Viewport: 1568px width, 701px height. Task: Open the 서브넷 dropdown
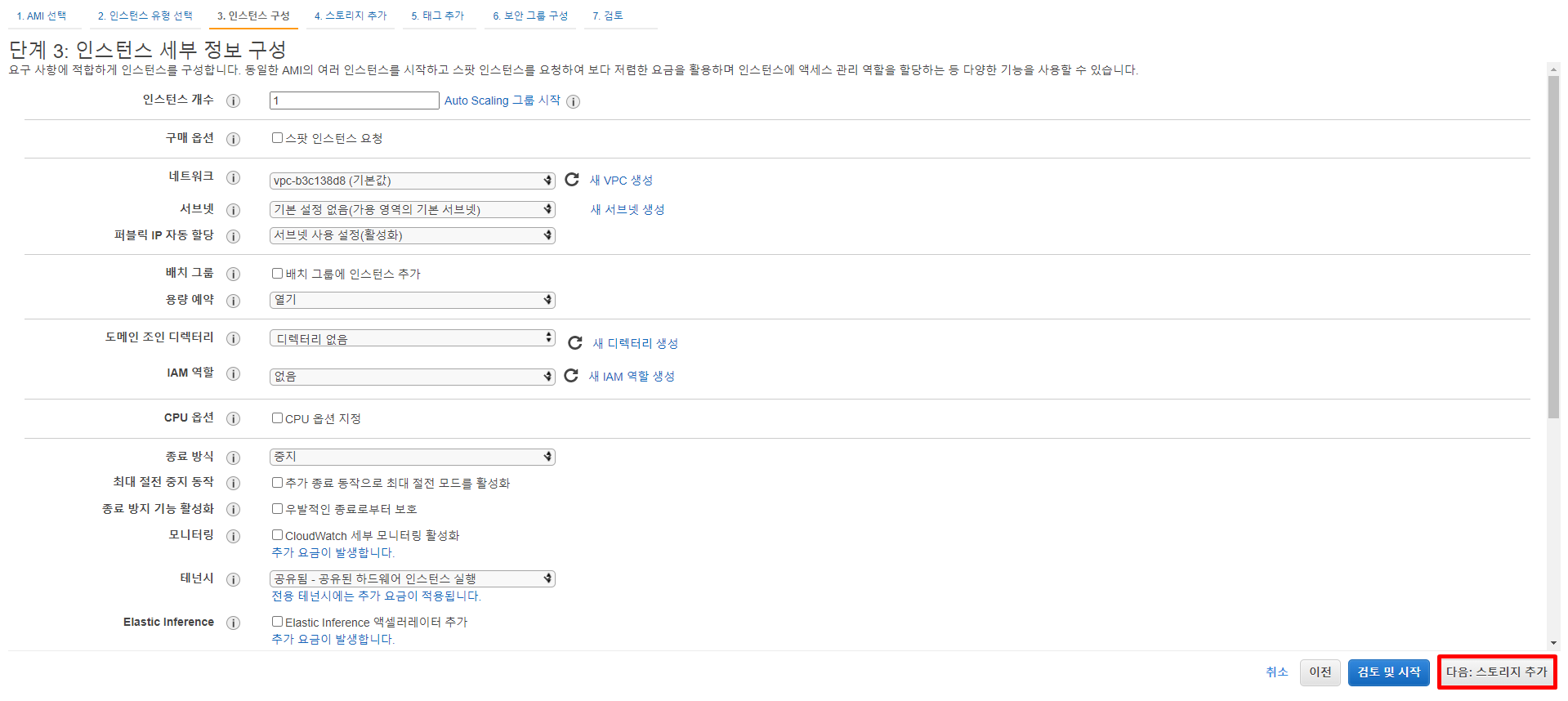[x=413, y=210]
